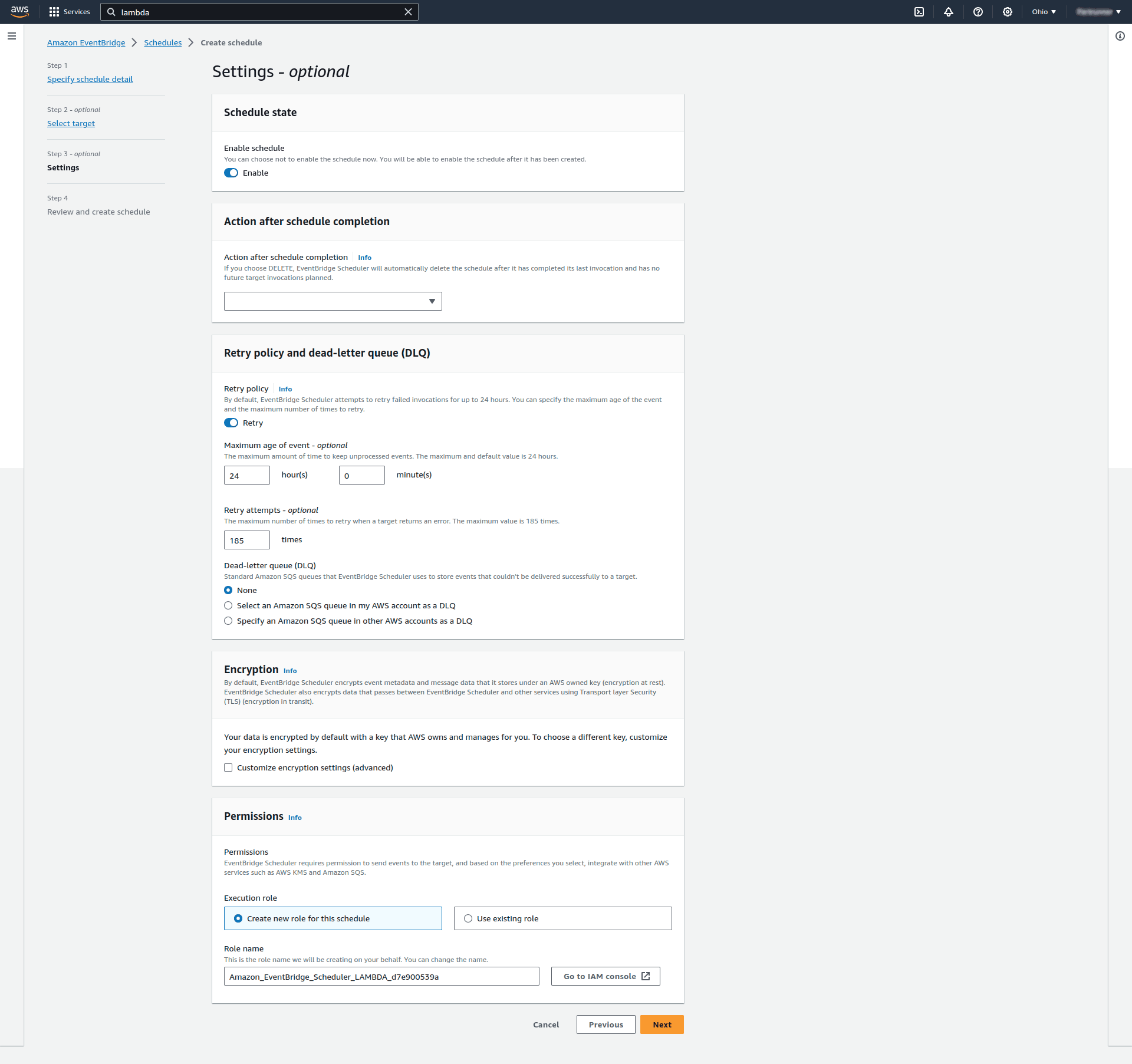This screenshot has width=1132, height=1064.
Task: Toggle the Enable schedule switch
Action: pos(231,173)
